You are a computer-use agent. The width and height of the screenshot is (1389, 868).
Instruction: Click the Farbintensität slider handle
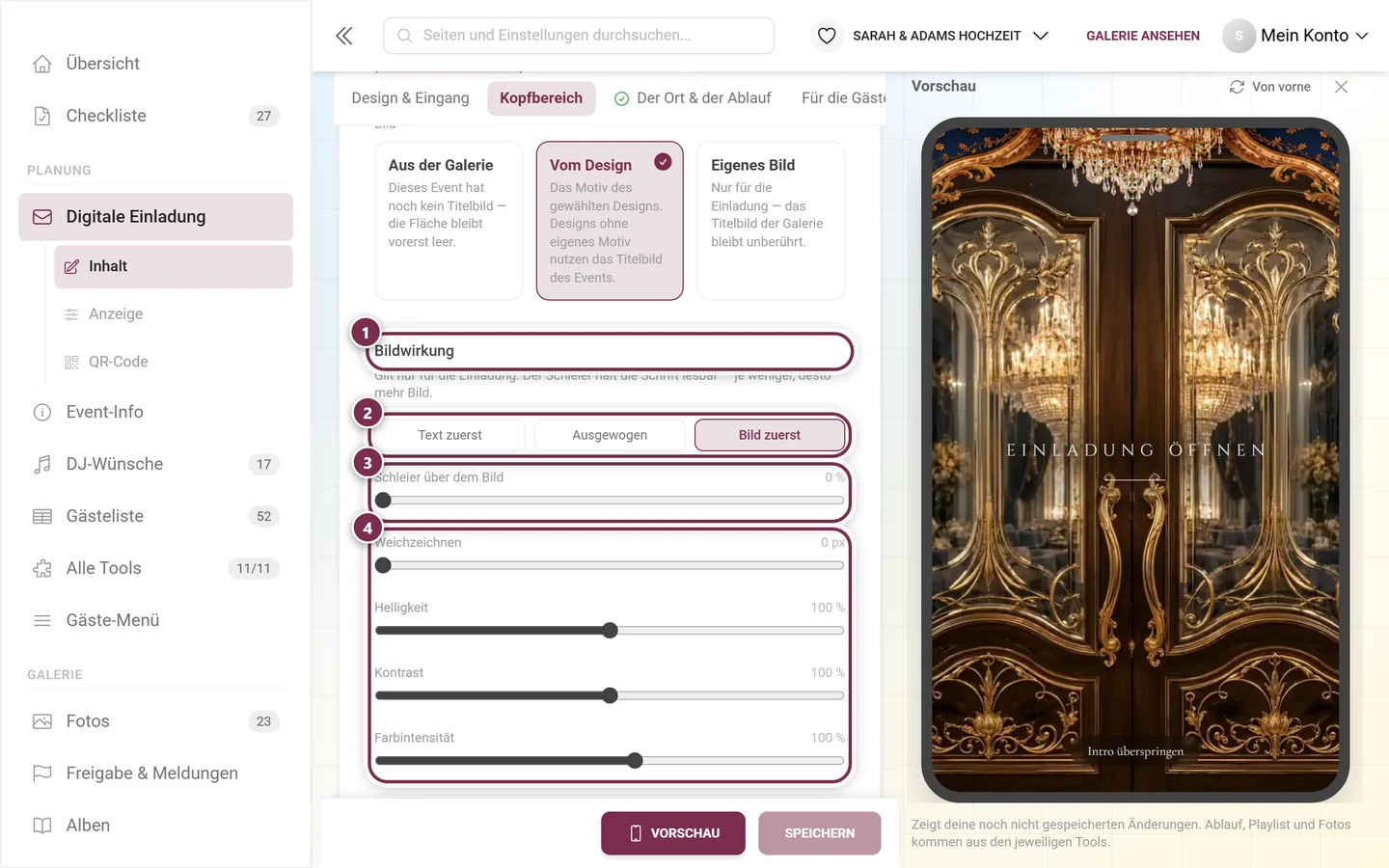pyautogui.click(x=635, y=761)
